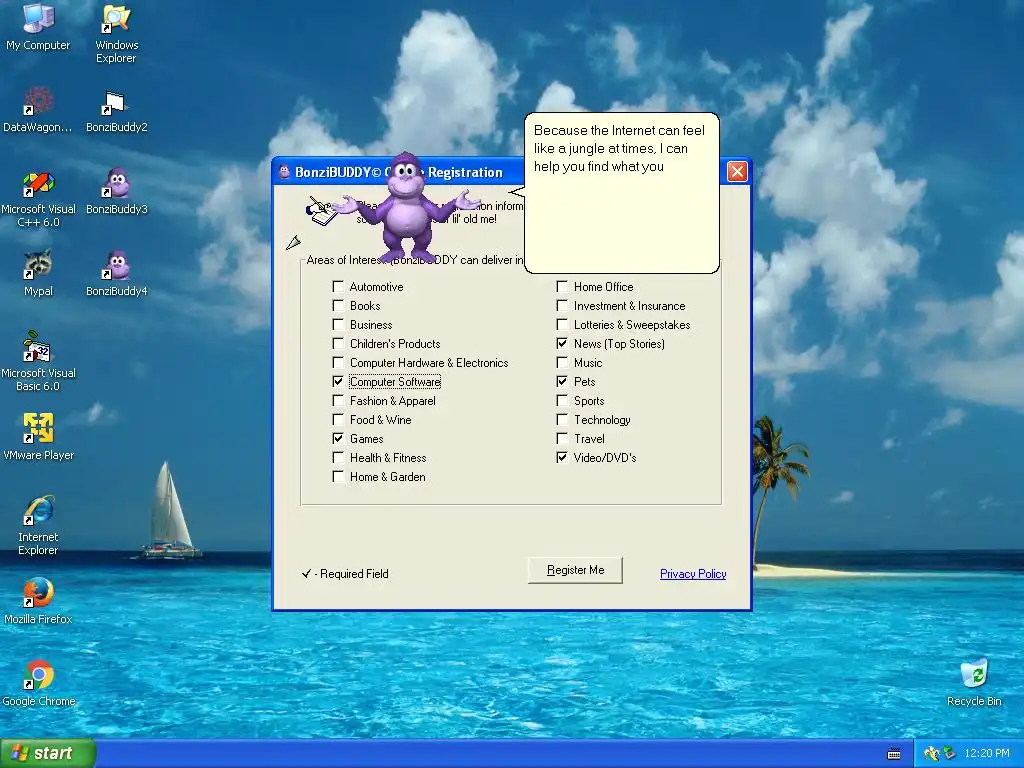The image size is (1024, 768).
Task: Enable Investment & Insurance checkbox
Action: coord(562,305)
